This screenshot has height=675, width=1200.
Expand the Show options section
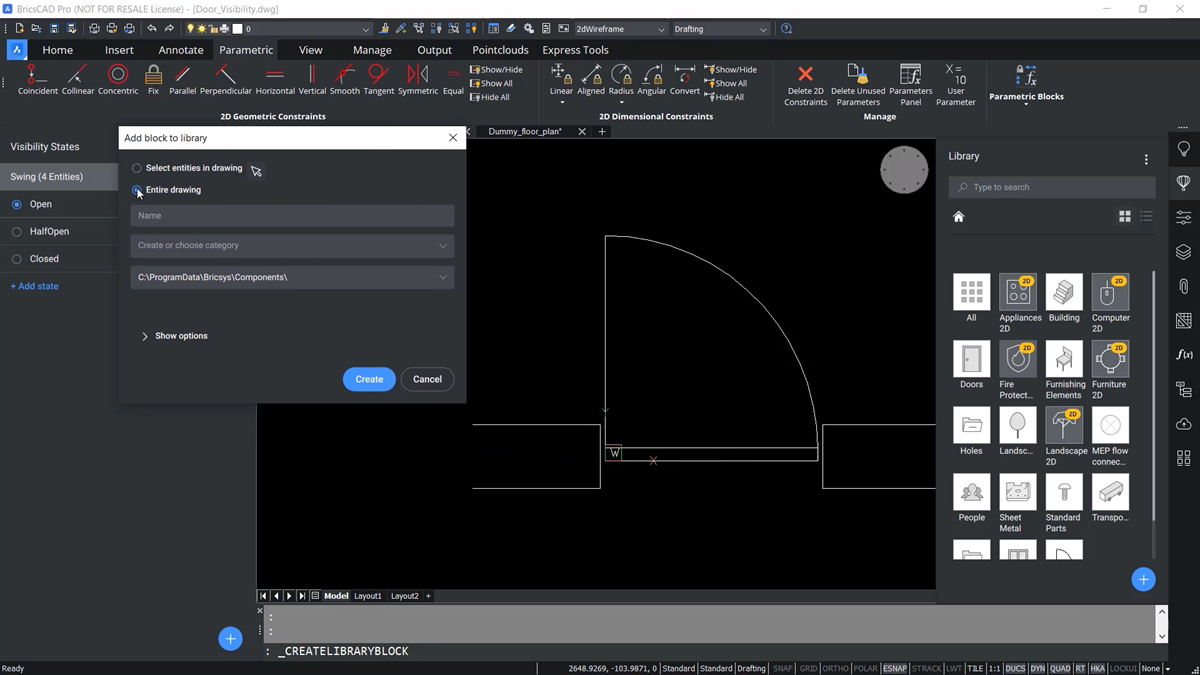(x=175, y=336)
